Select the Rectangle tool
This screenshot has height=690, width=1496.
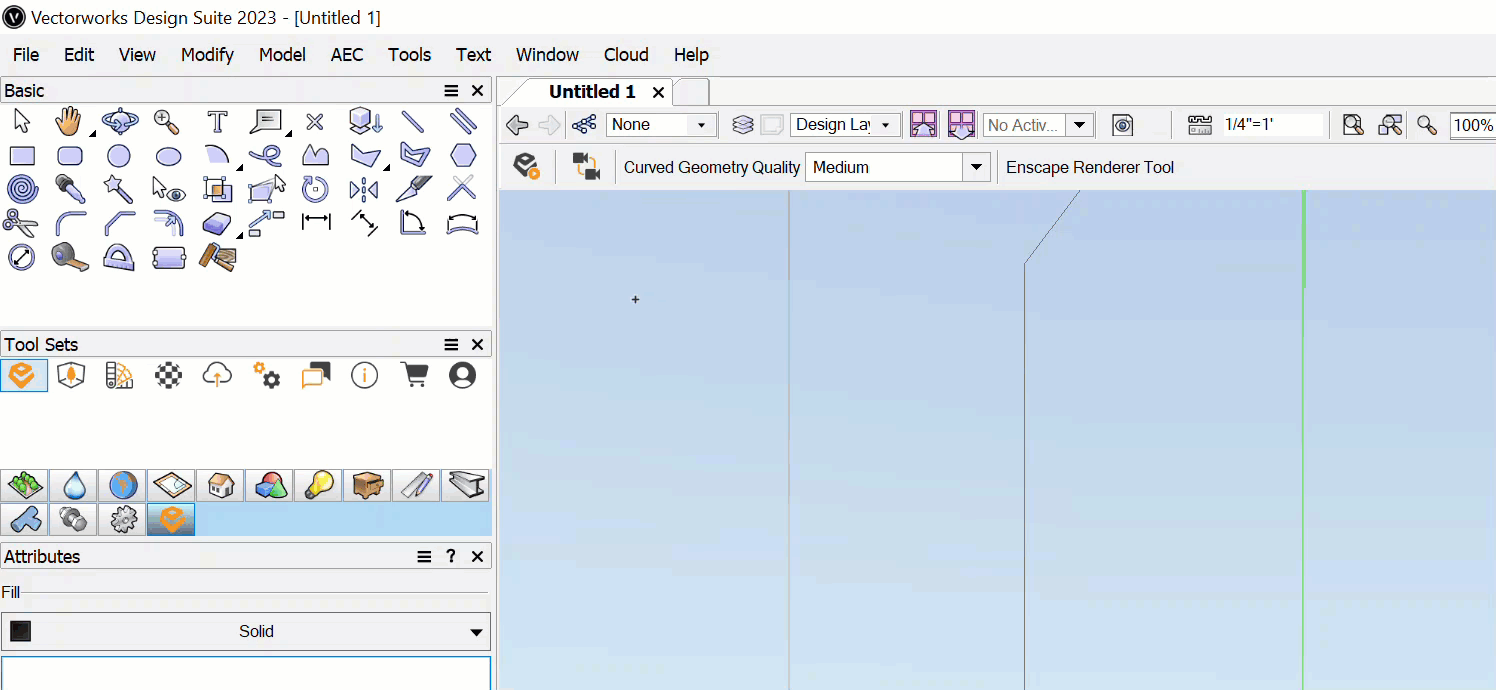click(x=21, y=156)
